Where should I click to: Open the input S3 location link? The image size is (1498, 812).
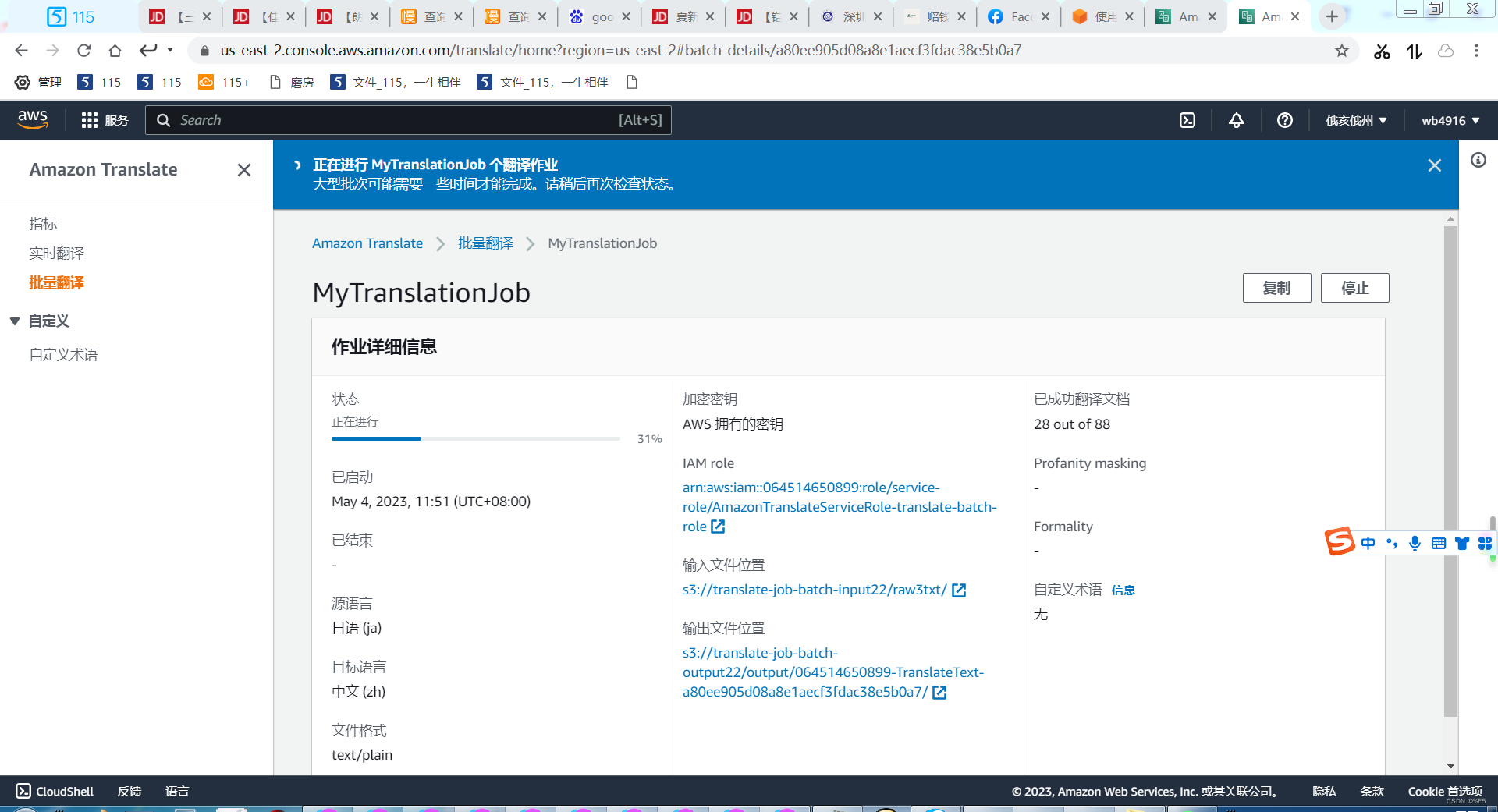pyautogui.click(x=824, y=590)
